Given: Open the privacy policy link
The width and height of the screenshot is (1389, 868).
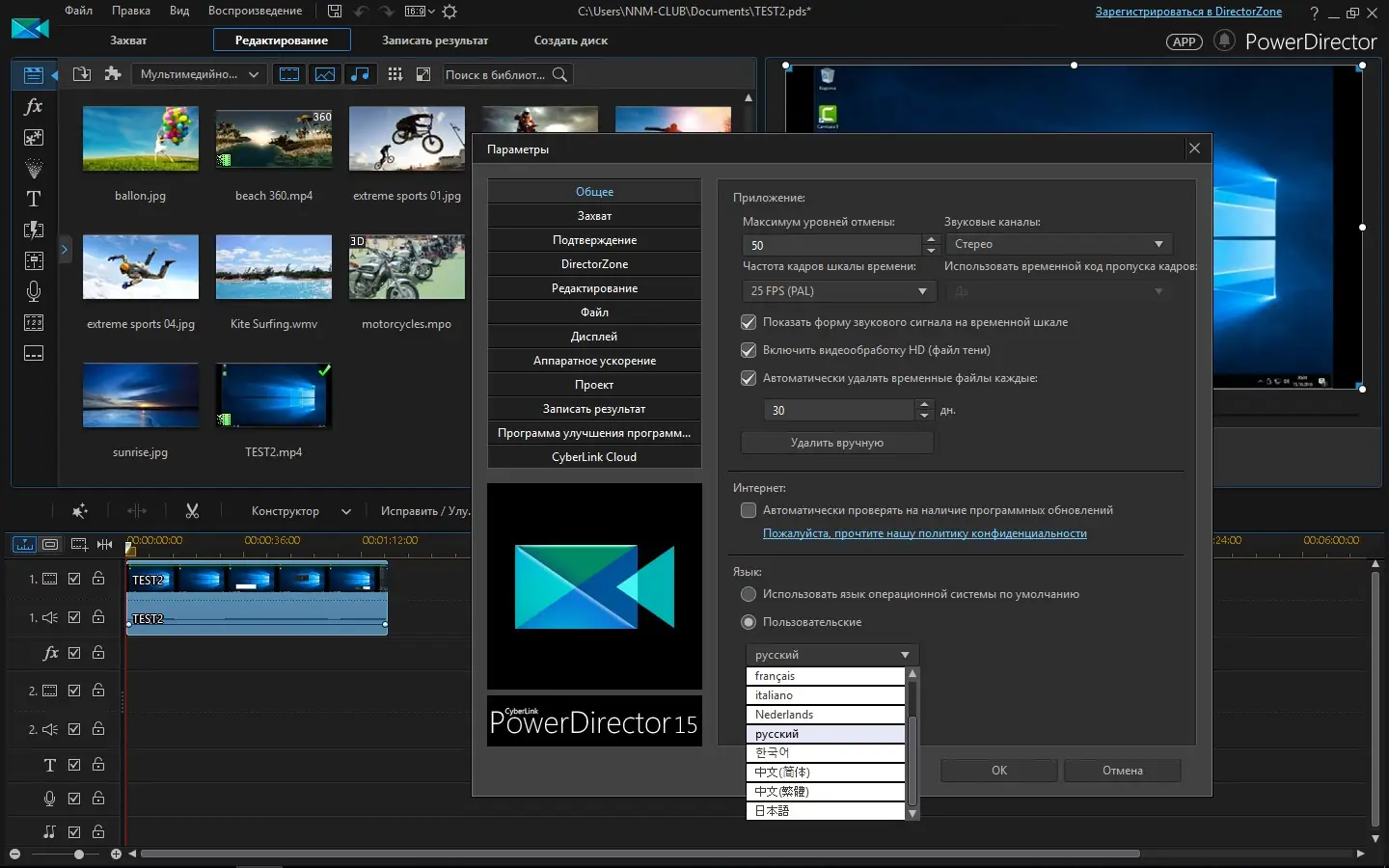Looking at the screenshot, I should [x=924, y=533].
